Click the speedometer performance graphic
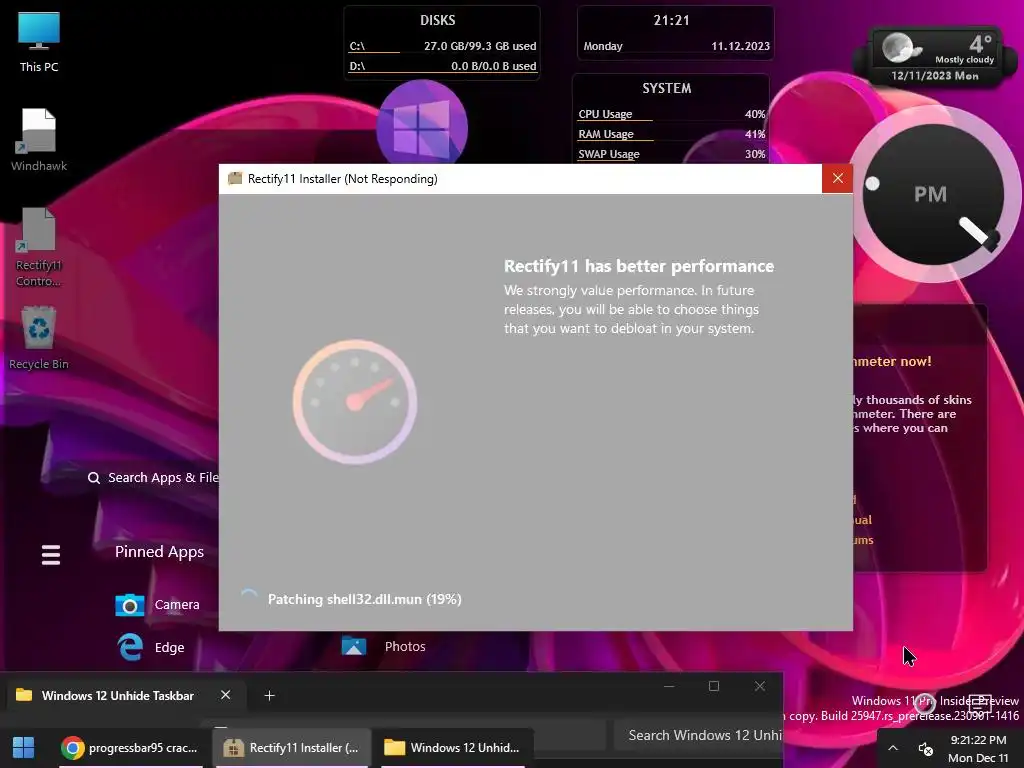The width and height of the screenshot is (1024, 768). pyautogui.click(x=355, y=402)
